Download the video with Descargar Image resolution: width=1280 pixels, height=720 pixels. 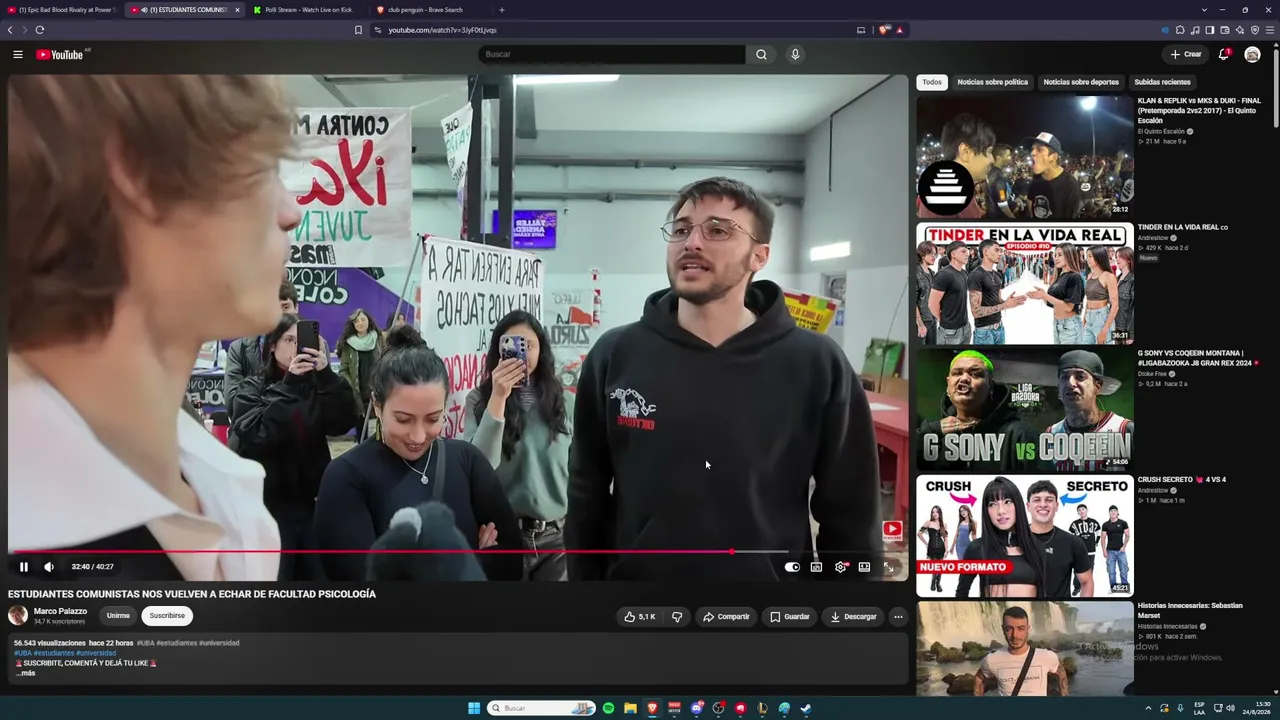[x=853, y=617]
